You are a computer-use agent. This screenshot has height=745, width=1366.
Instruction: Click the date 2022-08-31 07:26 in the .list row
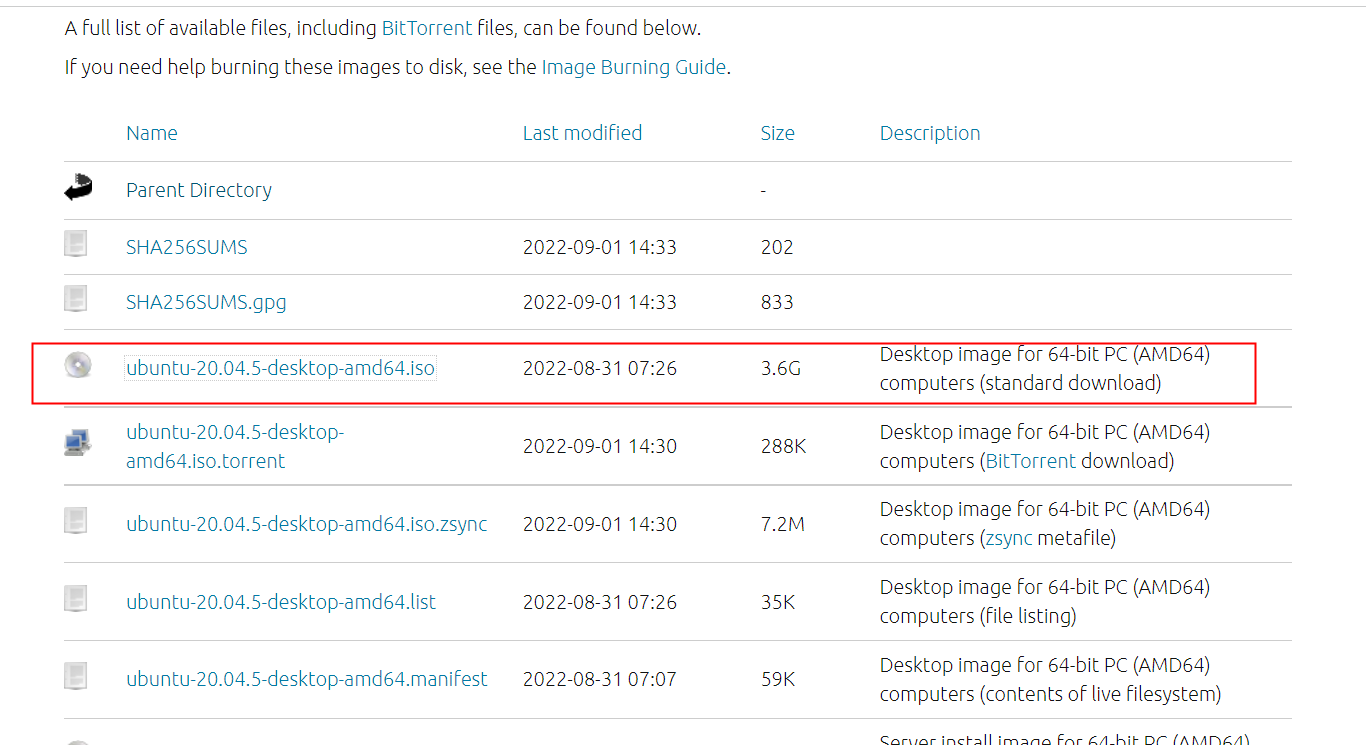pos(600,603)
